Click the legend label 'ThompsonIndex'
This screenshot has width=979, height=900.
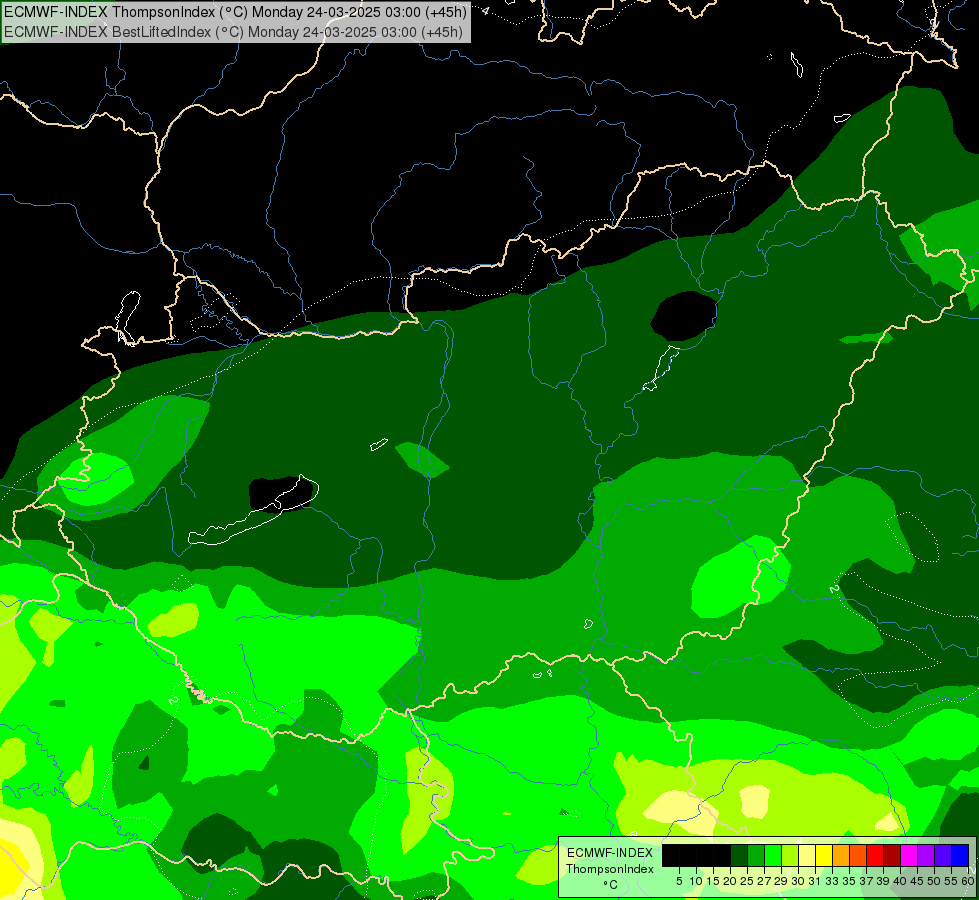tap(610, 869)
